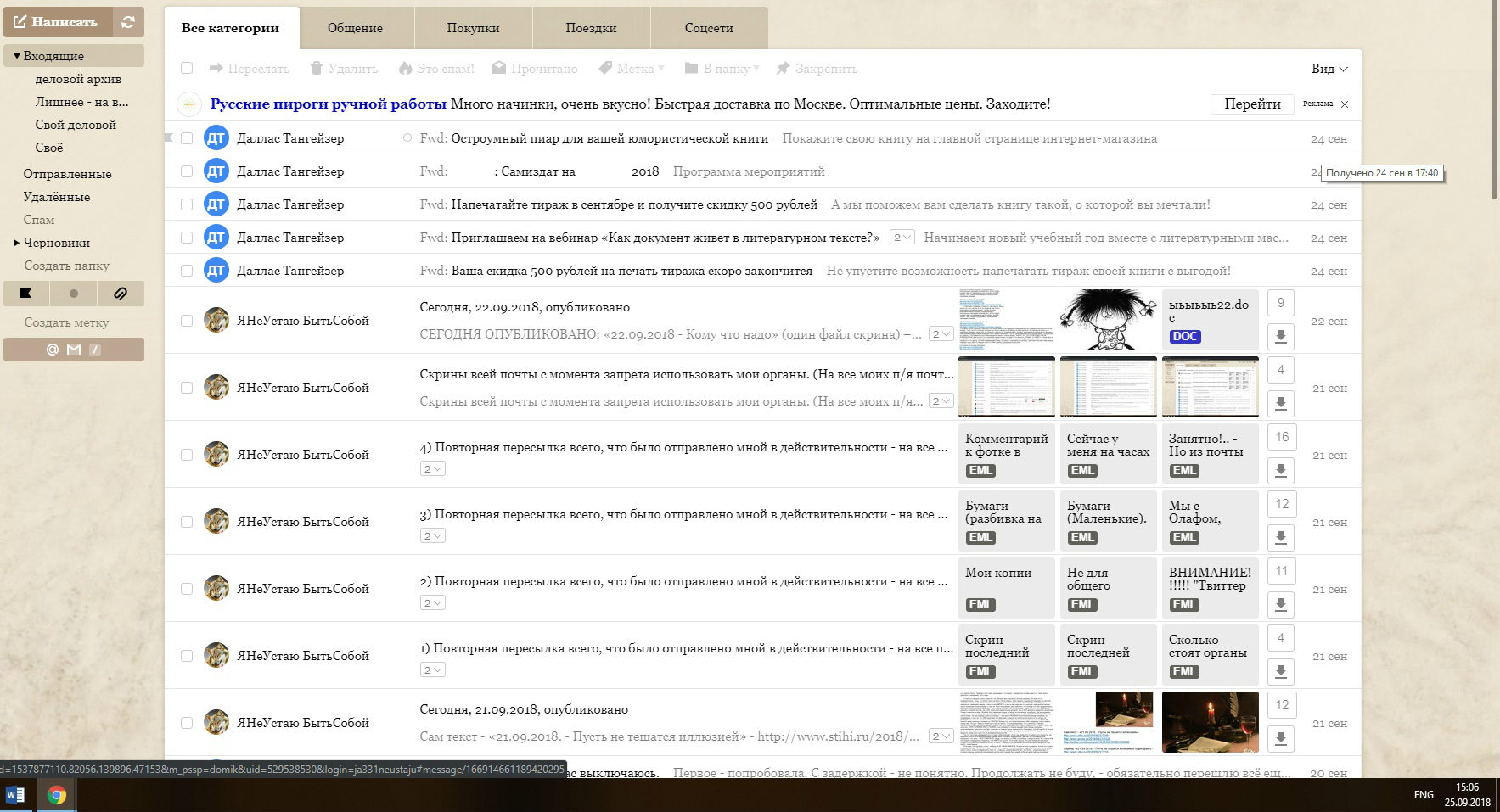This screenshot has height=812, width=1500.
Task: Select the 'Остроумный пиар' message checkbox
Action: pos(187,138)
